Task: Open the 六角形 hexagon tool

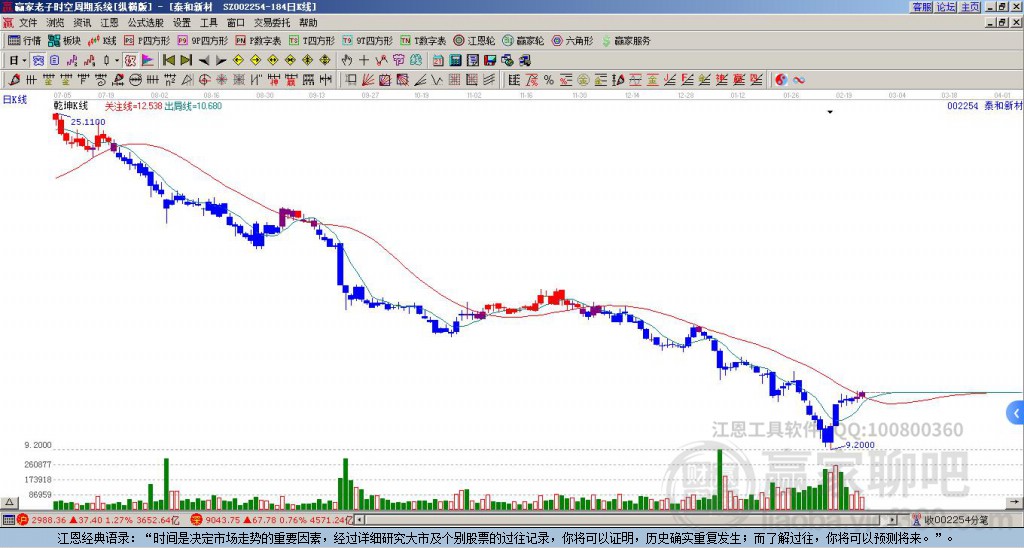Action: pos(572,40)
